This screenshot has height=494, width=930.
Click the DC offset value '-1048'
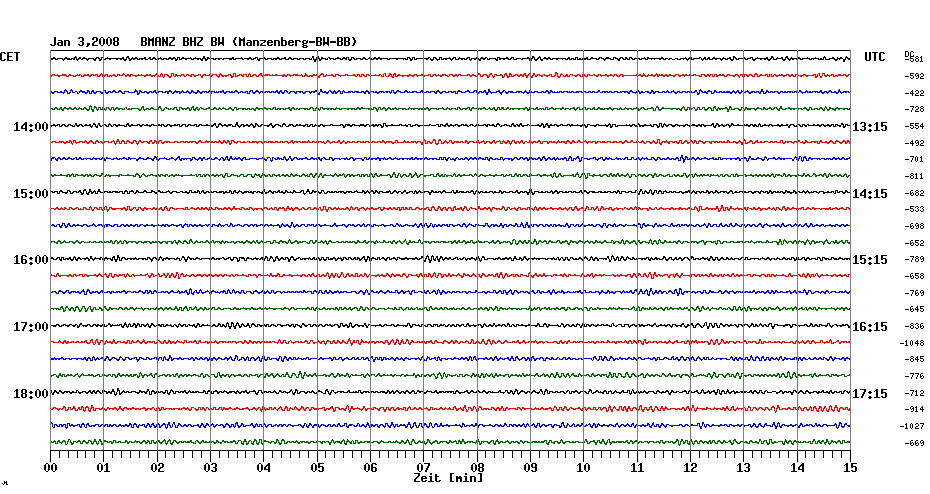[912, 343]
